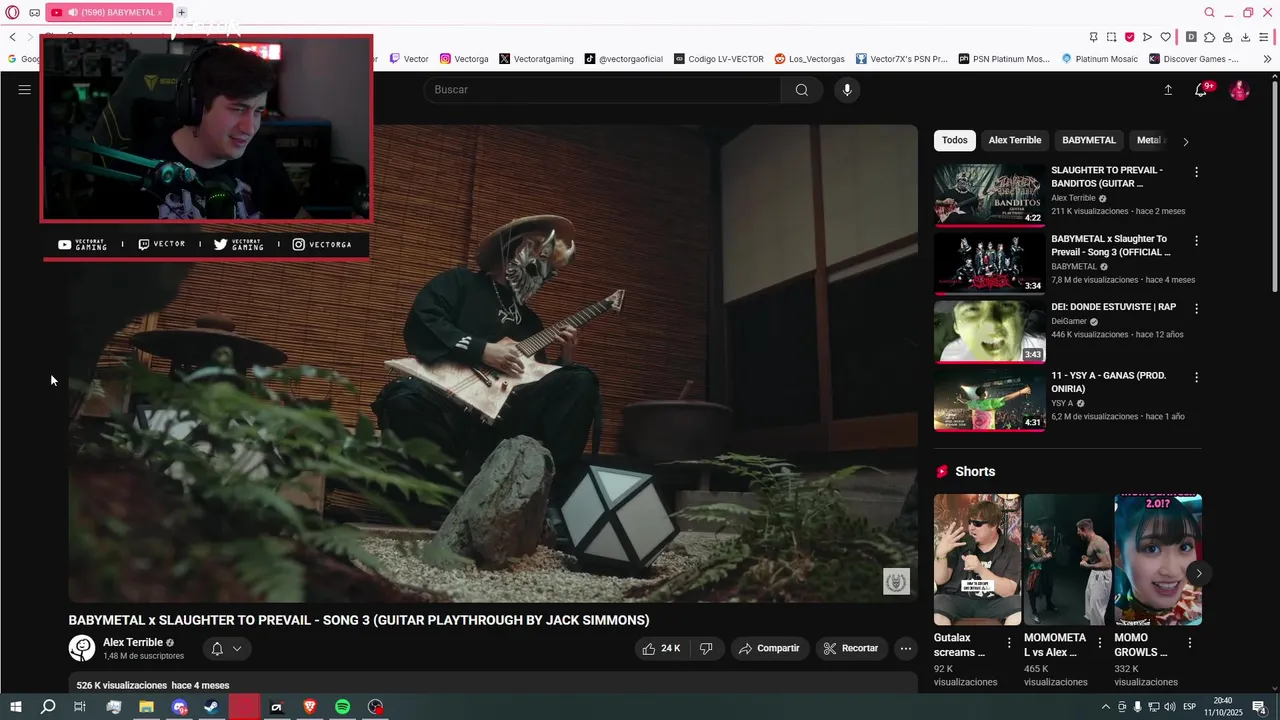The width and height of the screenshot is (1280, 720).
Task: Open the YouTube create/upload icon
Action: click(x=1168, y=90)
